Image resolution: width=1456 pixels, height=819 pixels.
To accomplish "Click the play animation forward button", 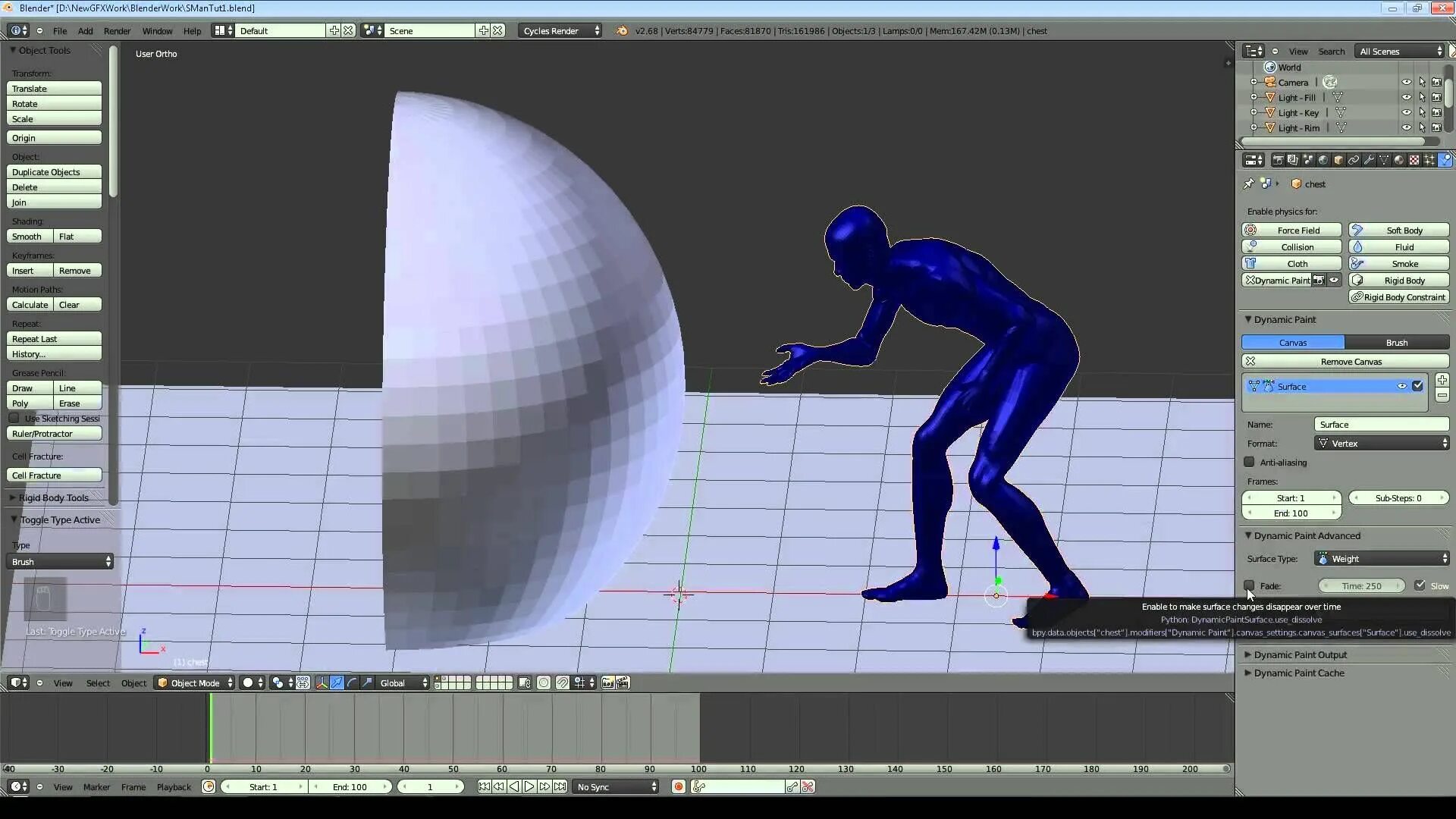I will click(x=529, y=786).
